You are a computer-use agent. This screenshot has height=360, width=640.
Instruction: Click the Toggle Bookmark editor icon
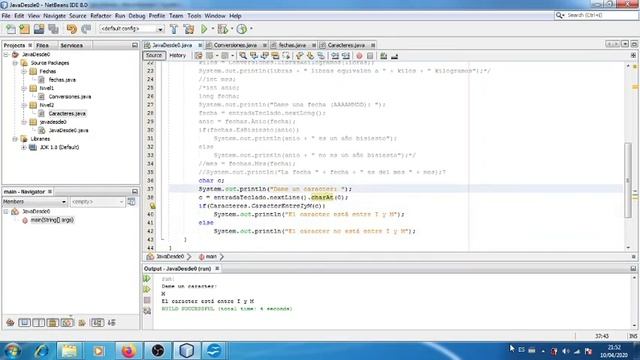[x=321, y=56]
